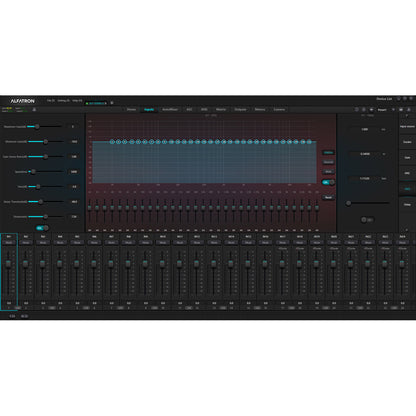The width and height of the screenshot is (416, 416).
Task: Adjust the Noise Threshold slider
Action: click(45, 202)
